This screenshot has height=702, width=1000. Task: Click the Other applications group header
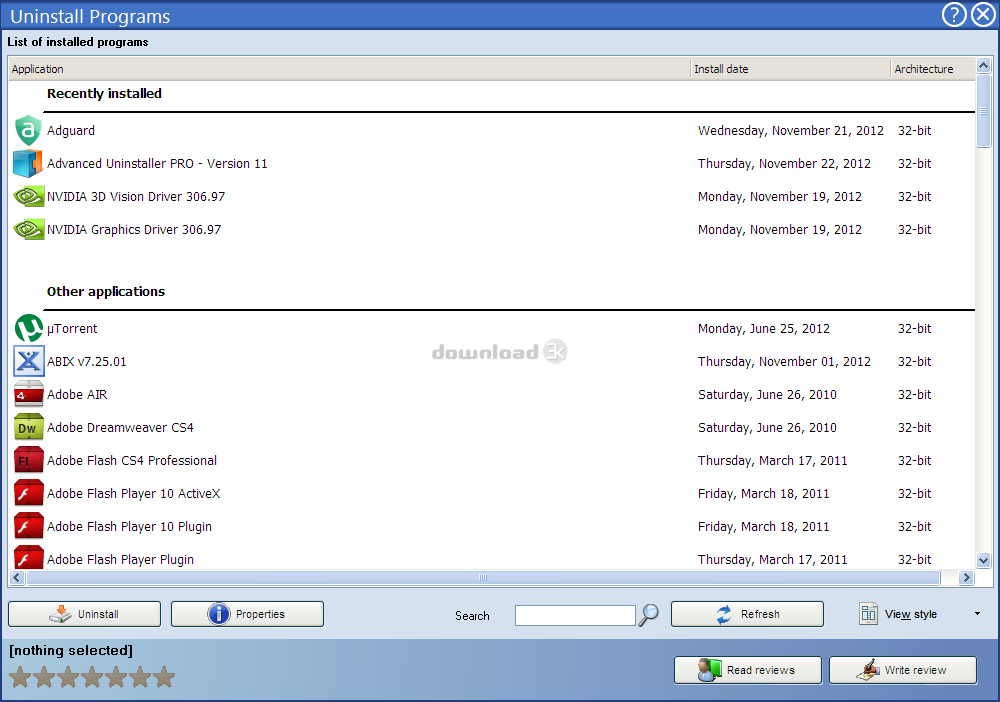pyautogui.click(x=106, y=291)
